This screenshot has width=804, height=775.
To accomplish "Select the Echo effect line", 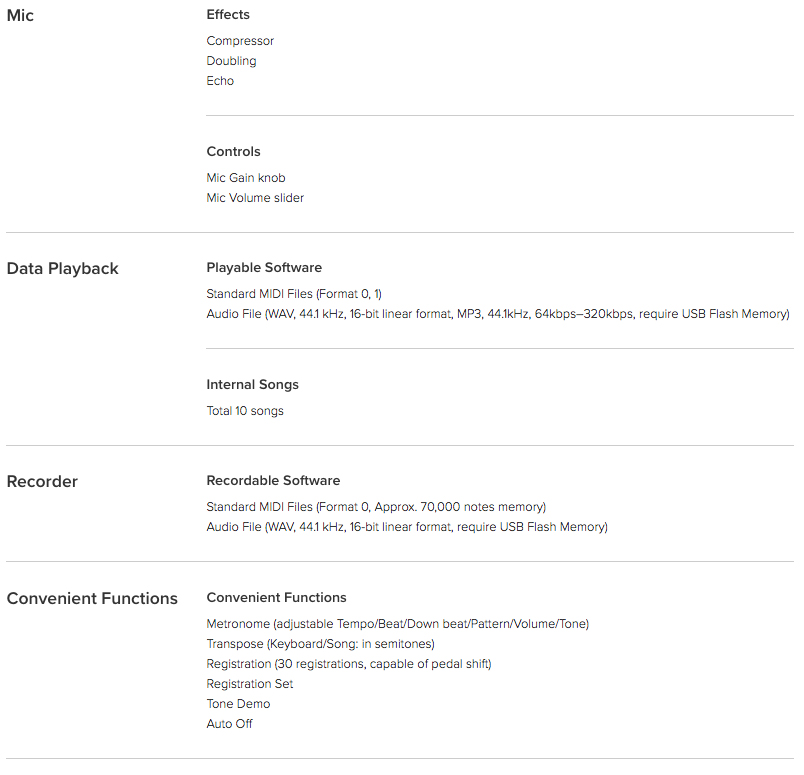I will point(220,81).
